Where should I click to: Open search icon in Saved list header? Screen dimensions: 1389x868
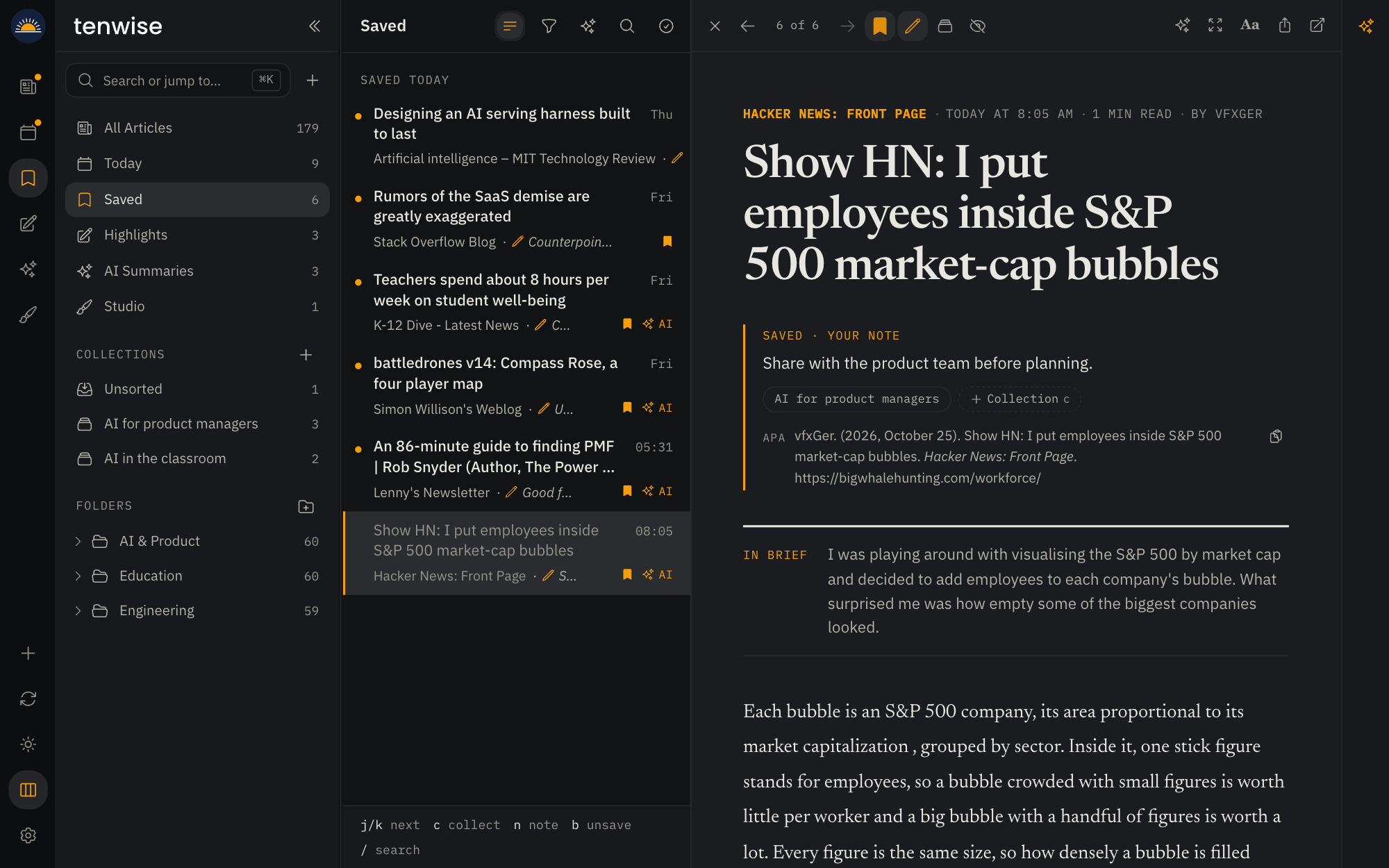tap(627, 26)
